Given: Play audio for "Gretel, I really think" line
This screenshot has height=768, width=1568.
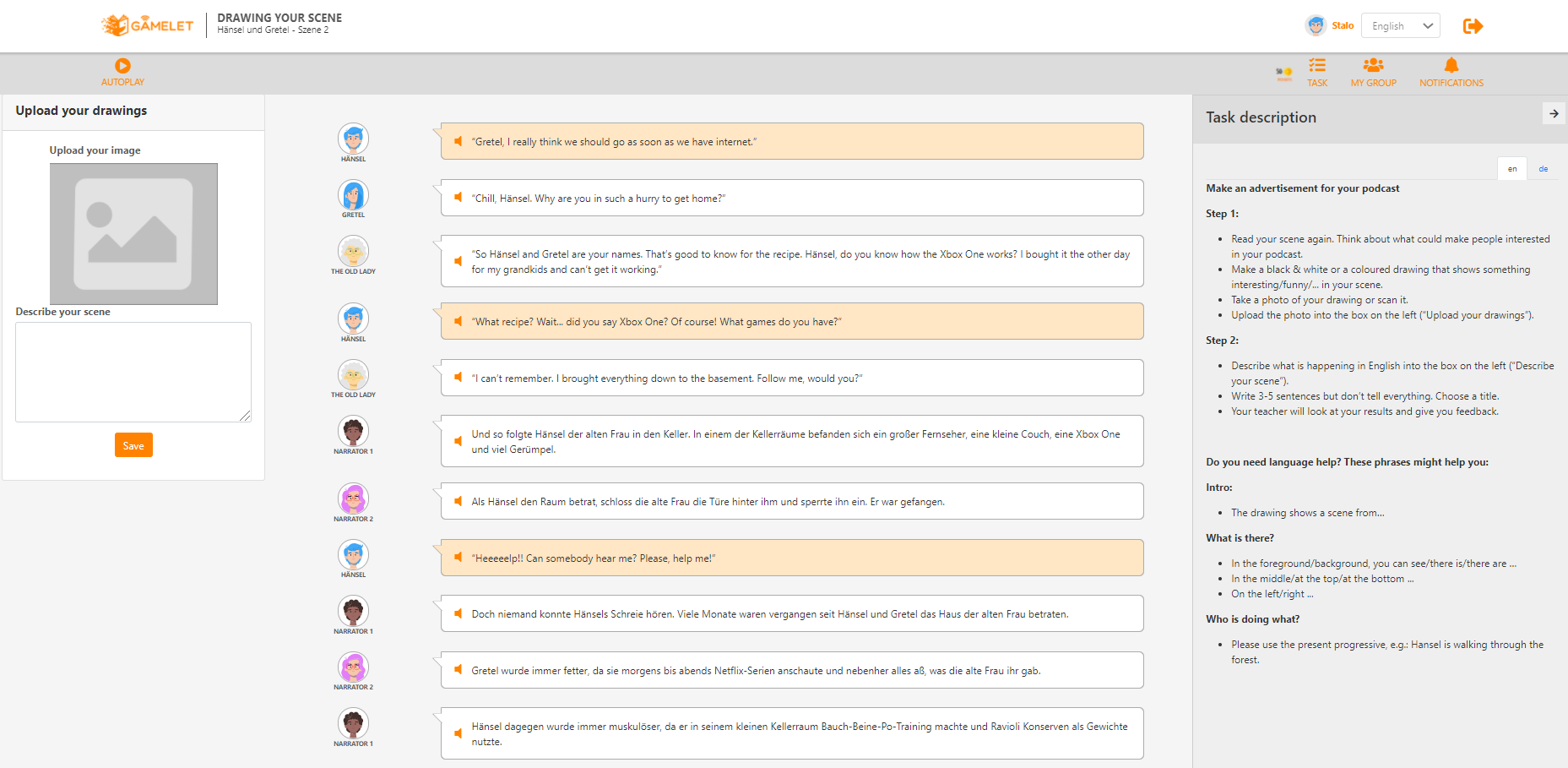Looking at the screenshot, I should pos(458,141).
